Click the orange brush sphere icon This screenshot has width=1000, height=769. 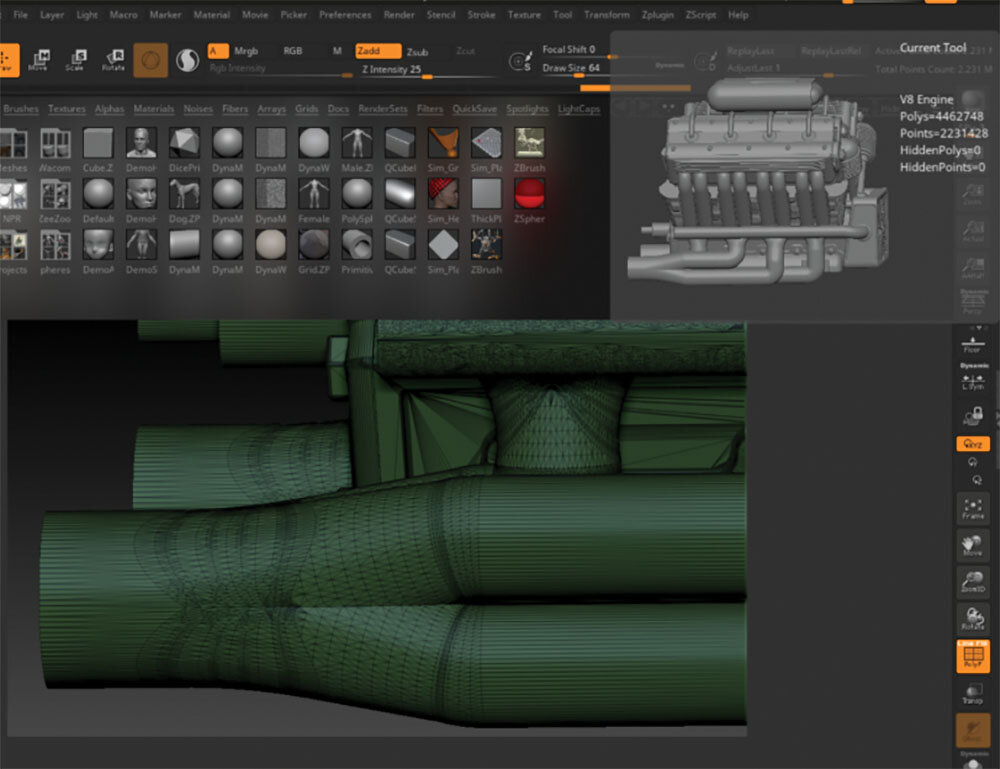tap(151, 61)
